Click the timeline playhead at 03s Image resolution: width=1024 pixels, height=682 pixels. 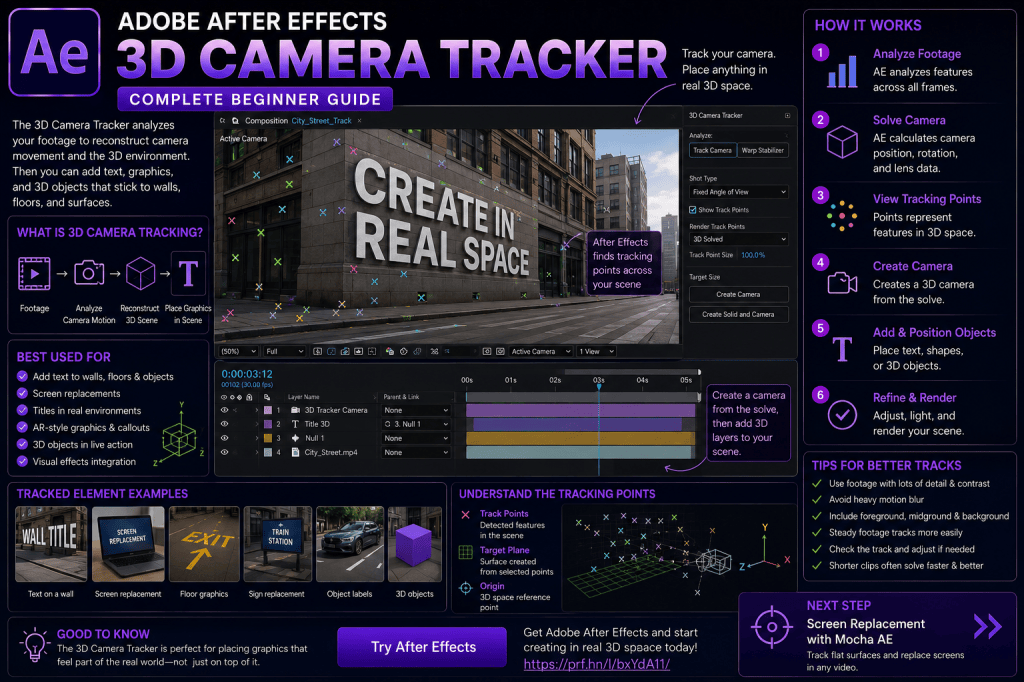tap(599, 387)
